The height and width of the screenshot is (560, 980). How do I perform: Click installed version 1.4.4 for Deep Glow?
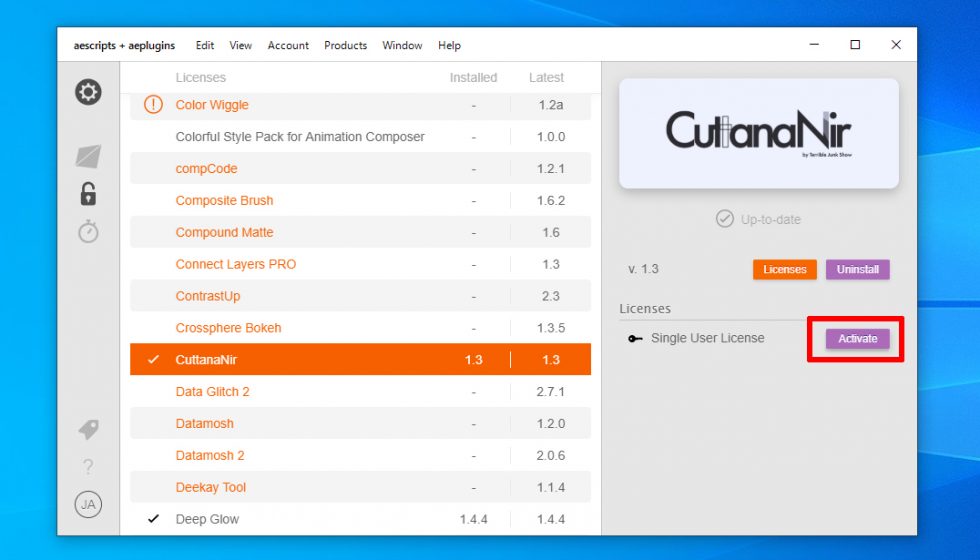(x=473, y=519)
